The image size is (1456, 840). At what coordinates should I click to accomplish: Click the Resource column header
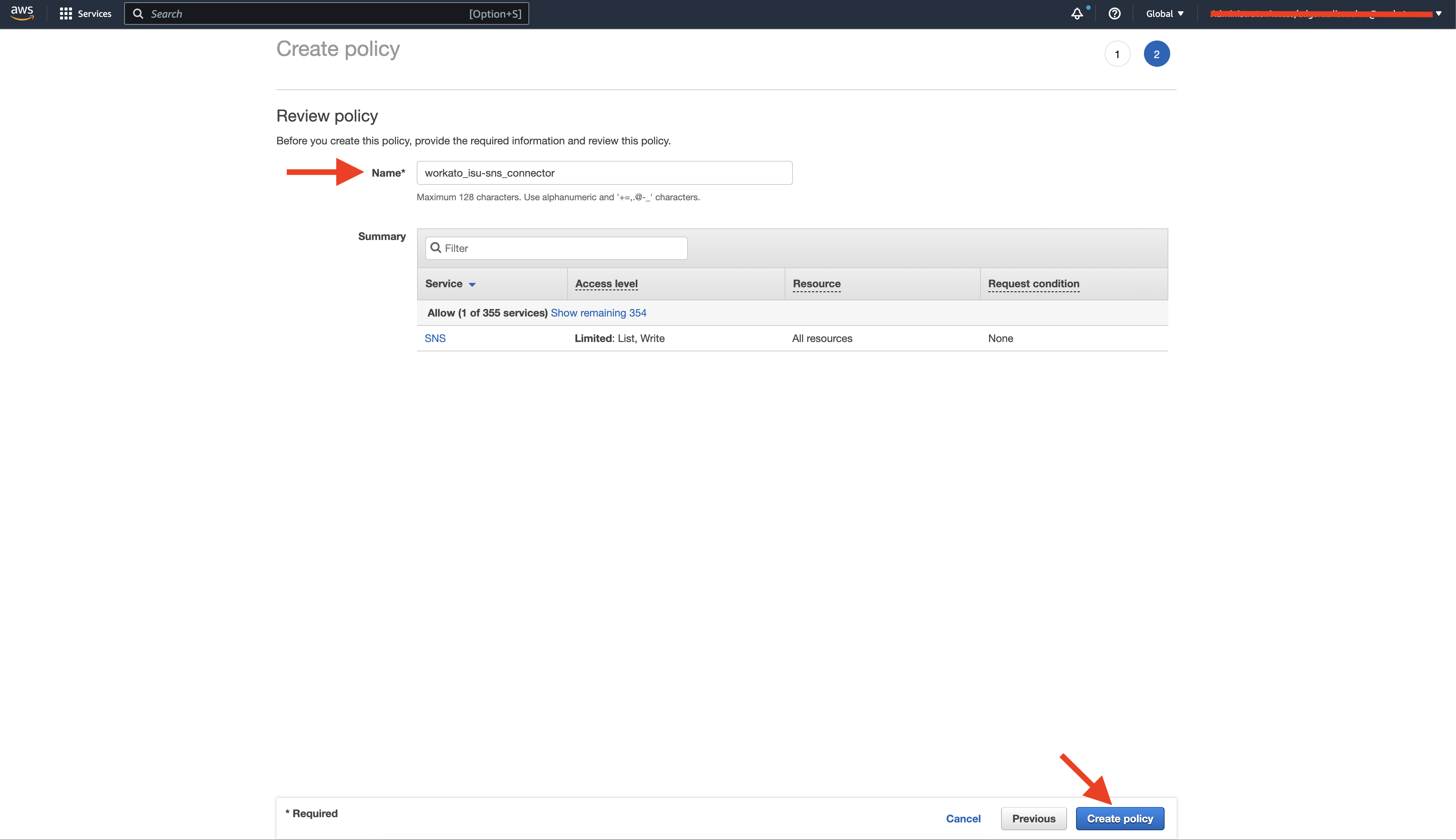pos(816,283)
